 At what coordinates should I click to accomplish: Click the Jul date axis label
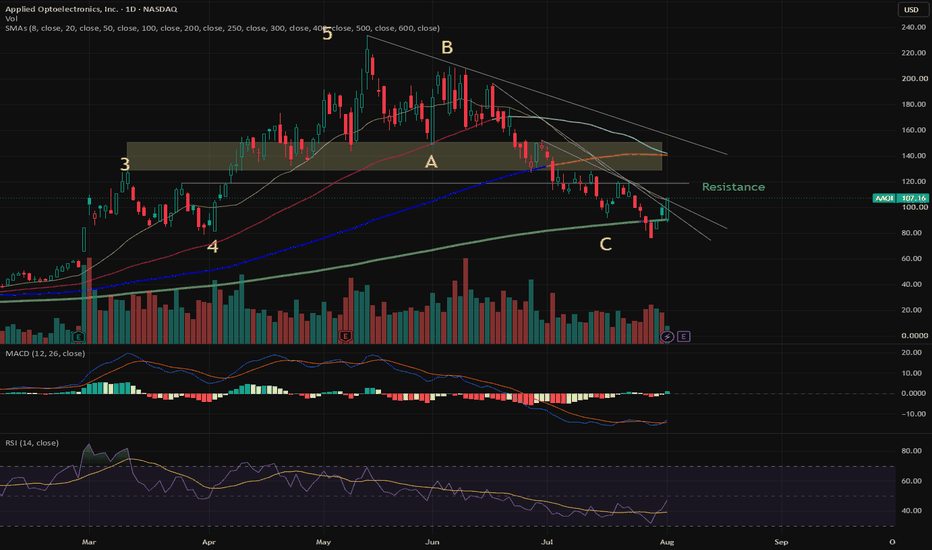click(x=547, y=542)
